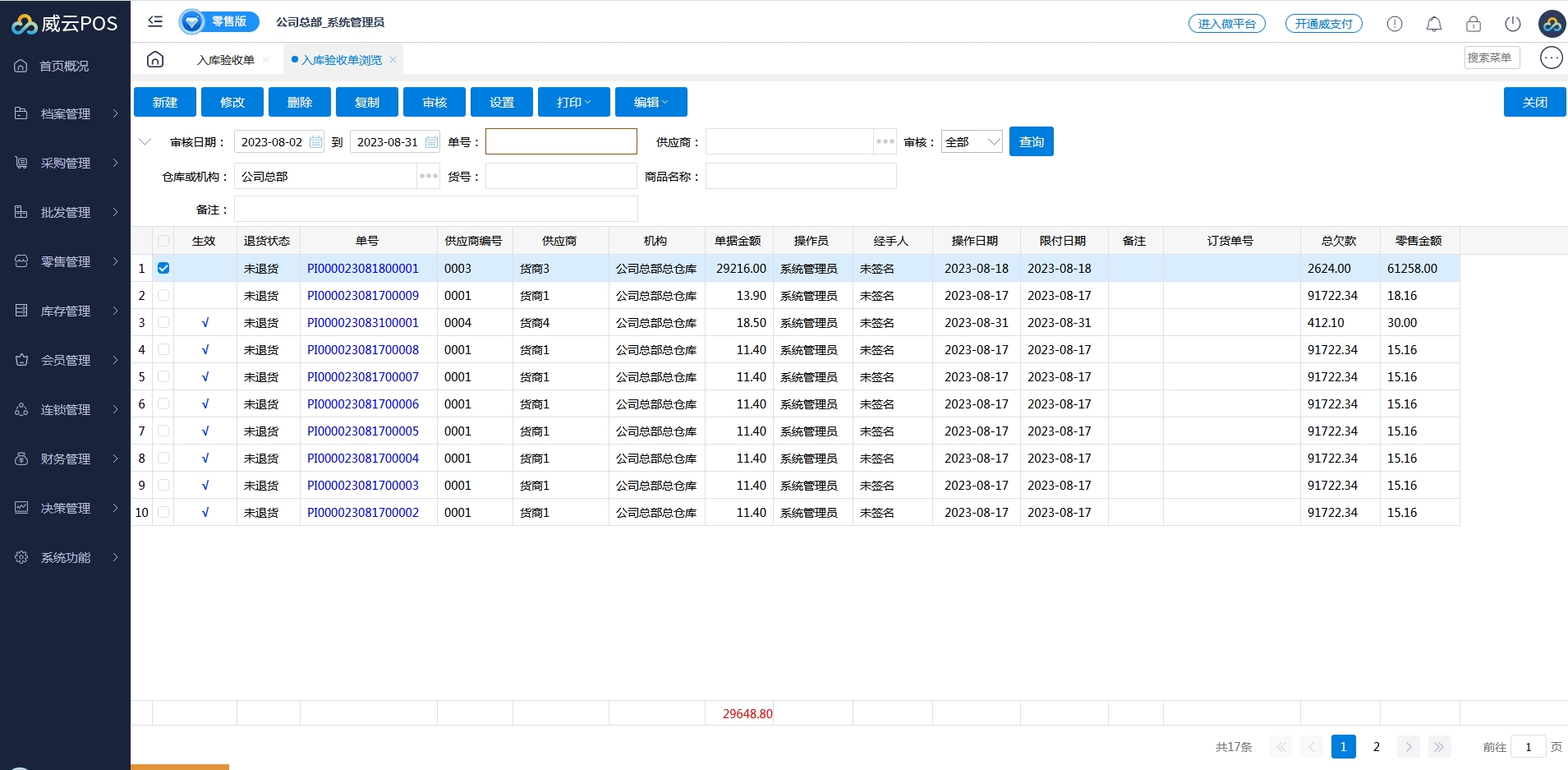Open 库存管理 in the sidebar

(66, 311)
